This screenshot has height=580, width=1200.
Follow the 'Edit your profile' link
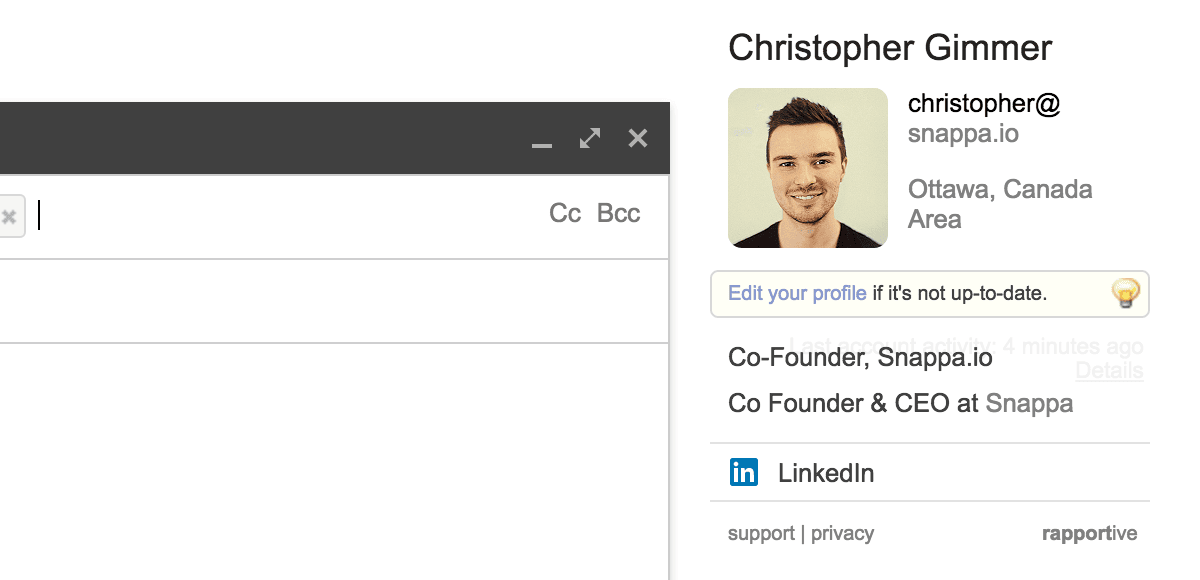point(797,293)
